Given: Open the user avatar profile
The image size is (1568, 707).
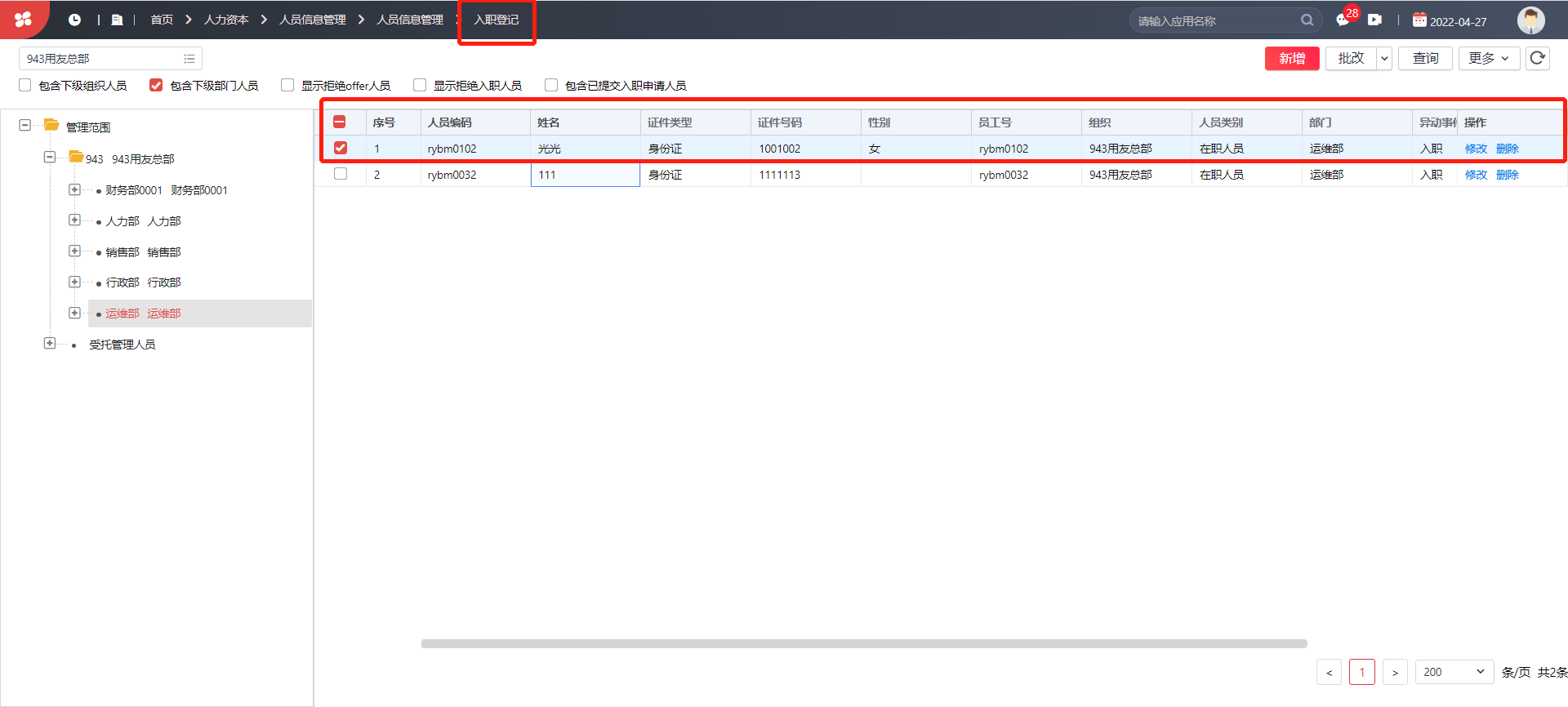Looking at the screenshot, I should click(1531, 20).
